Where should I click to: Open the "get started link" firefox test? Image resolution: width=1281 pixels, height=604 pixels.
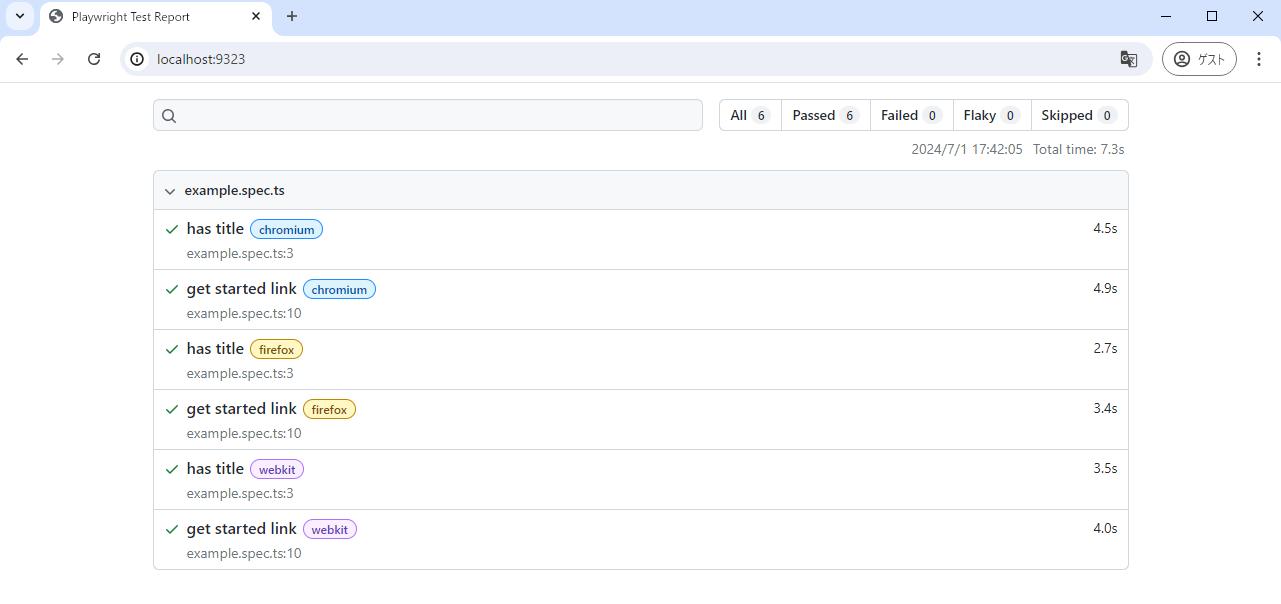click(241, 409)
